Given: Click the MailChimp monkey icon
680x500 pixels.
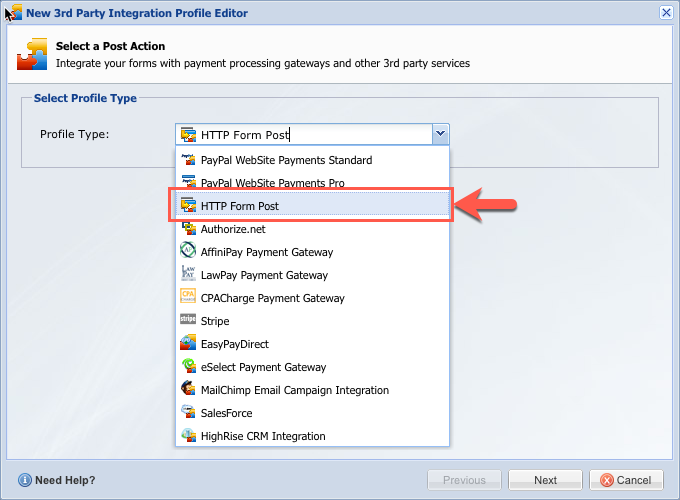Looking at the screenshot, I should tap(187, 390).
